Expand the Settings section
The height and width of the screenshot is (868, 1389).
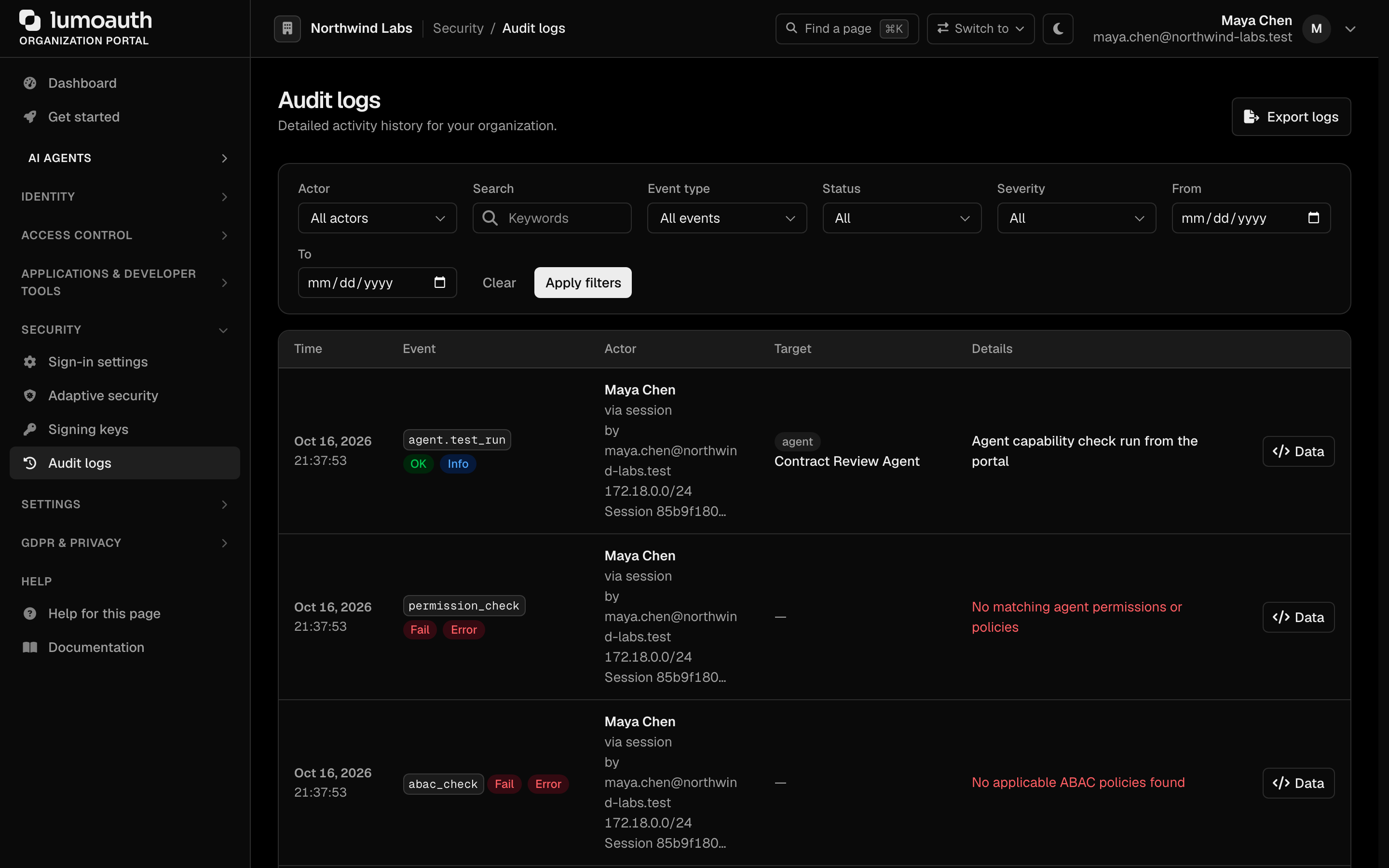pos(124,504)
